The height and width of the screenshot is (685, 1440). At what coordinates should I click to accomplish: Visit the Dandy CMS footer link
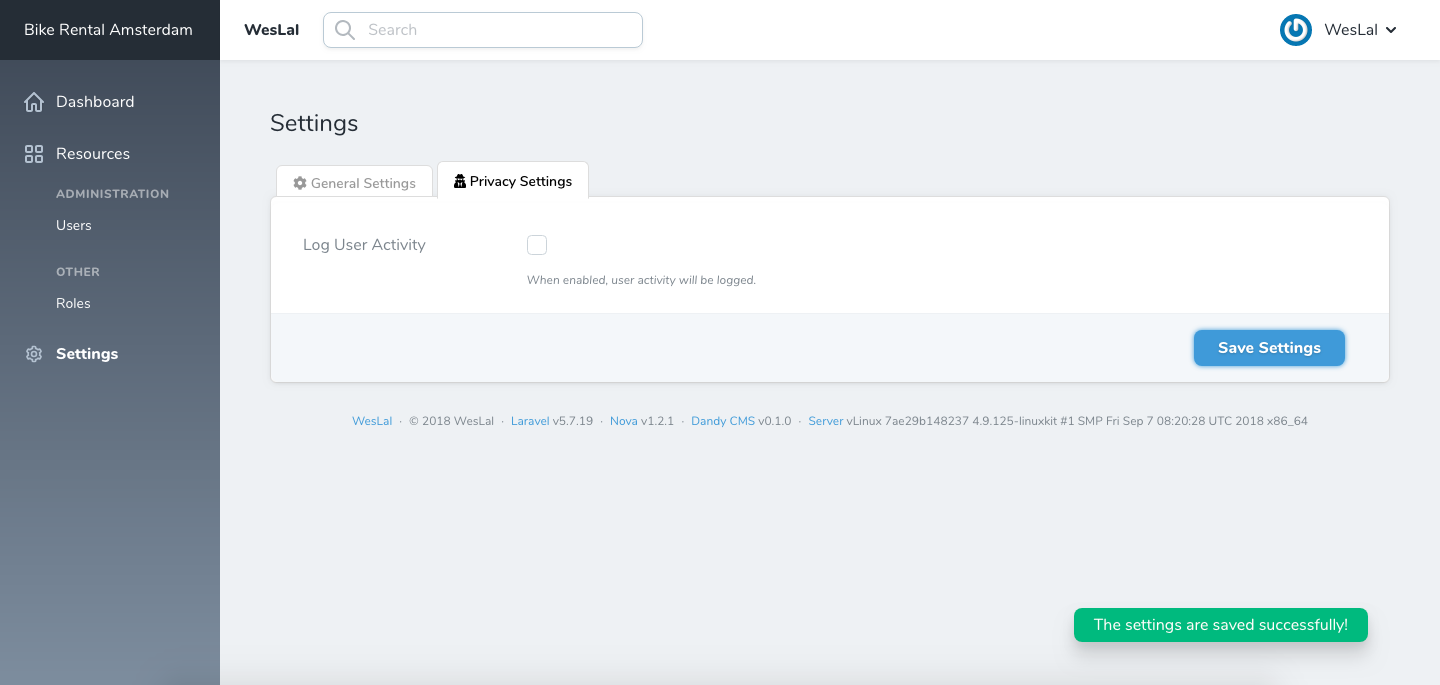point(723,421)
